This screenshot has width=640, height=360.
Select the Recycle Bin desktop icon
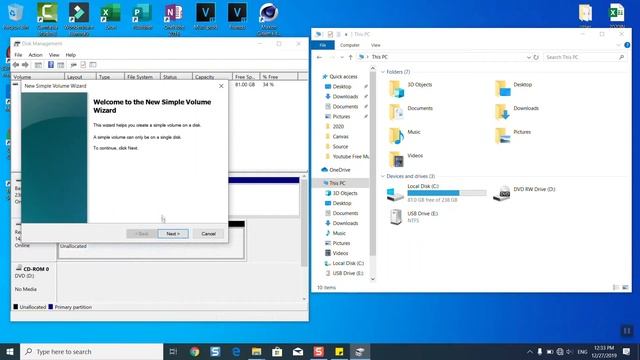pos(16,16)
